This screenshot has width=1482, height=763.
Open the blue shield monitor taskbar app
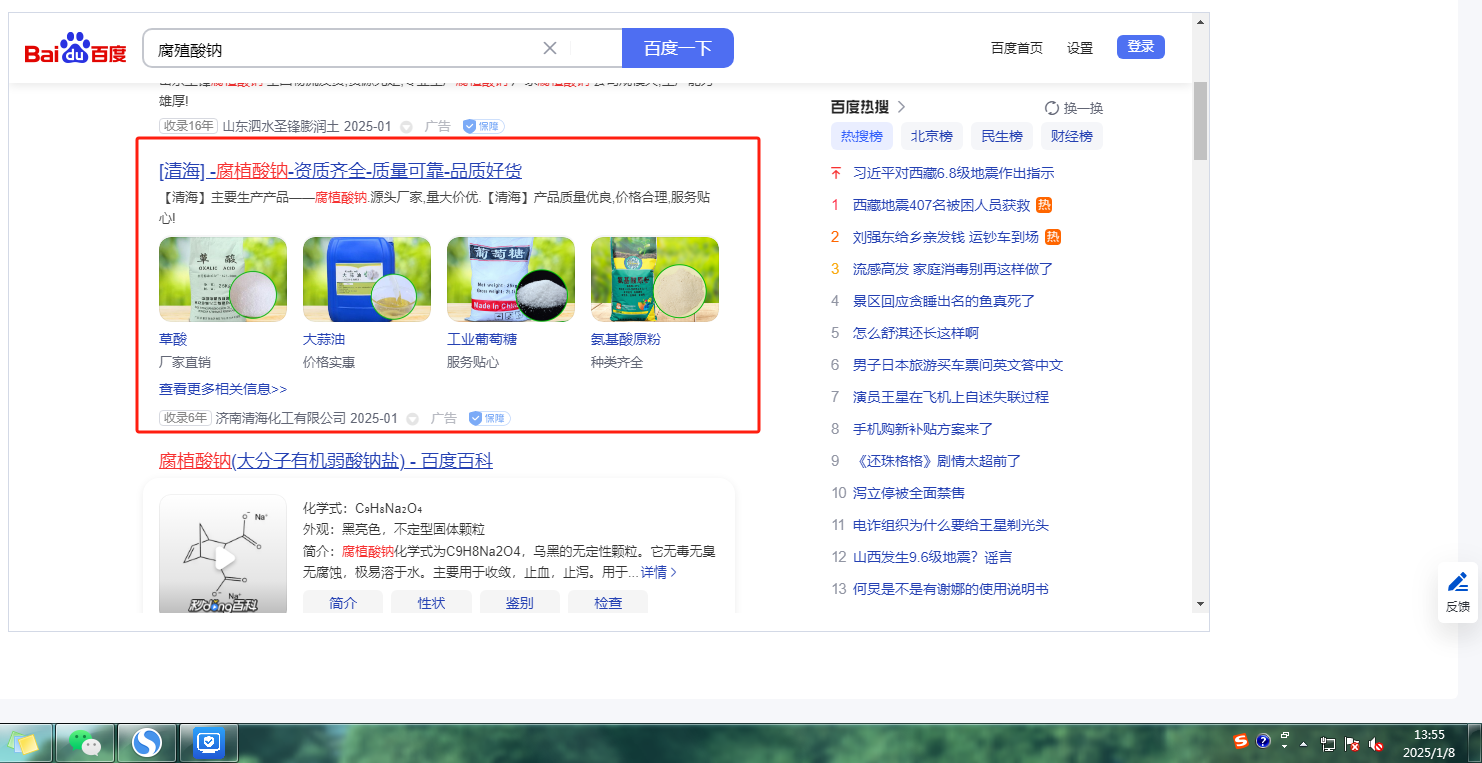point(209,743)
